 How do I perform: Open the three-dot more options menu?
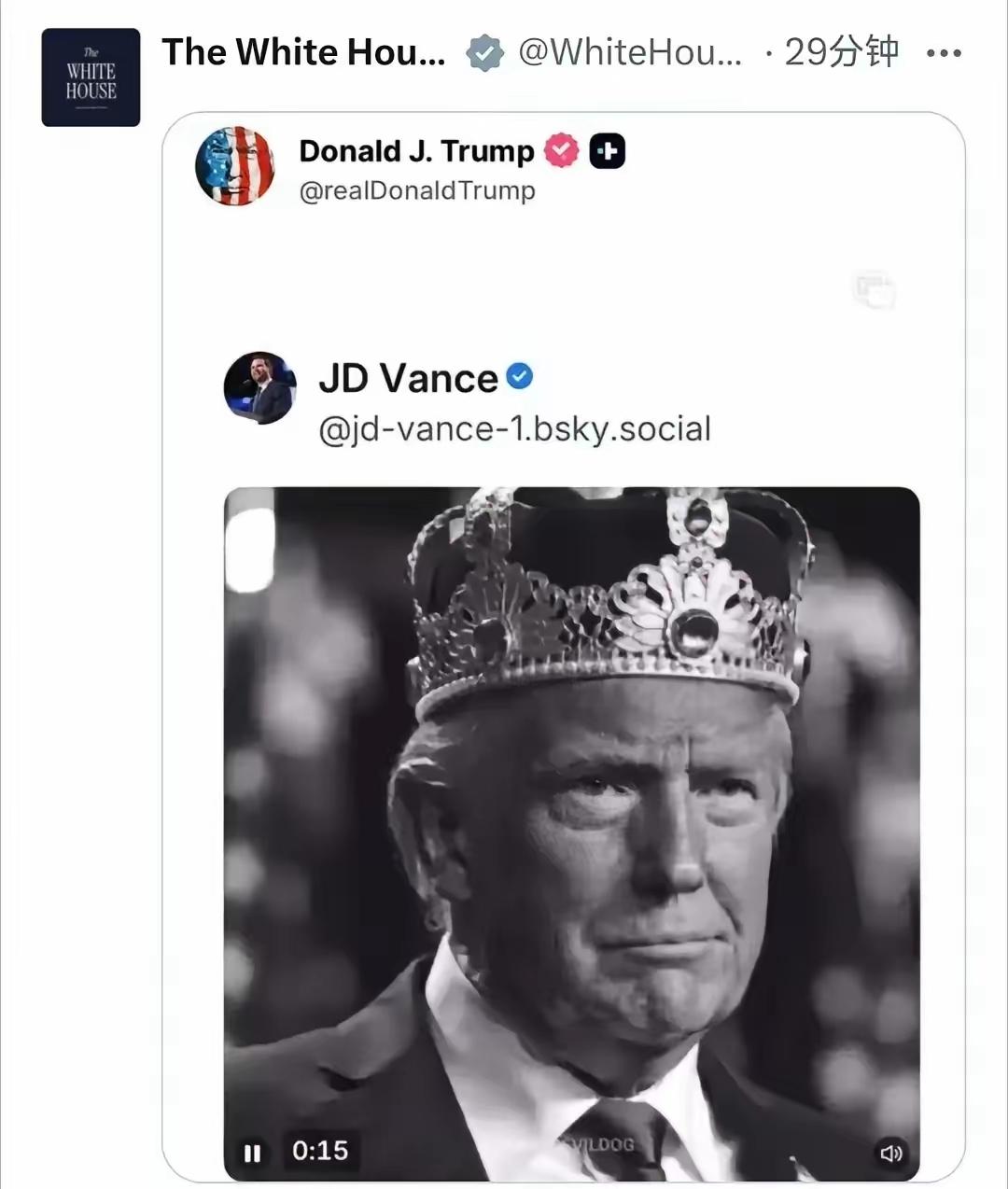(944, 53)
